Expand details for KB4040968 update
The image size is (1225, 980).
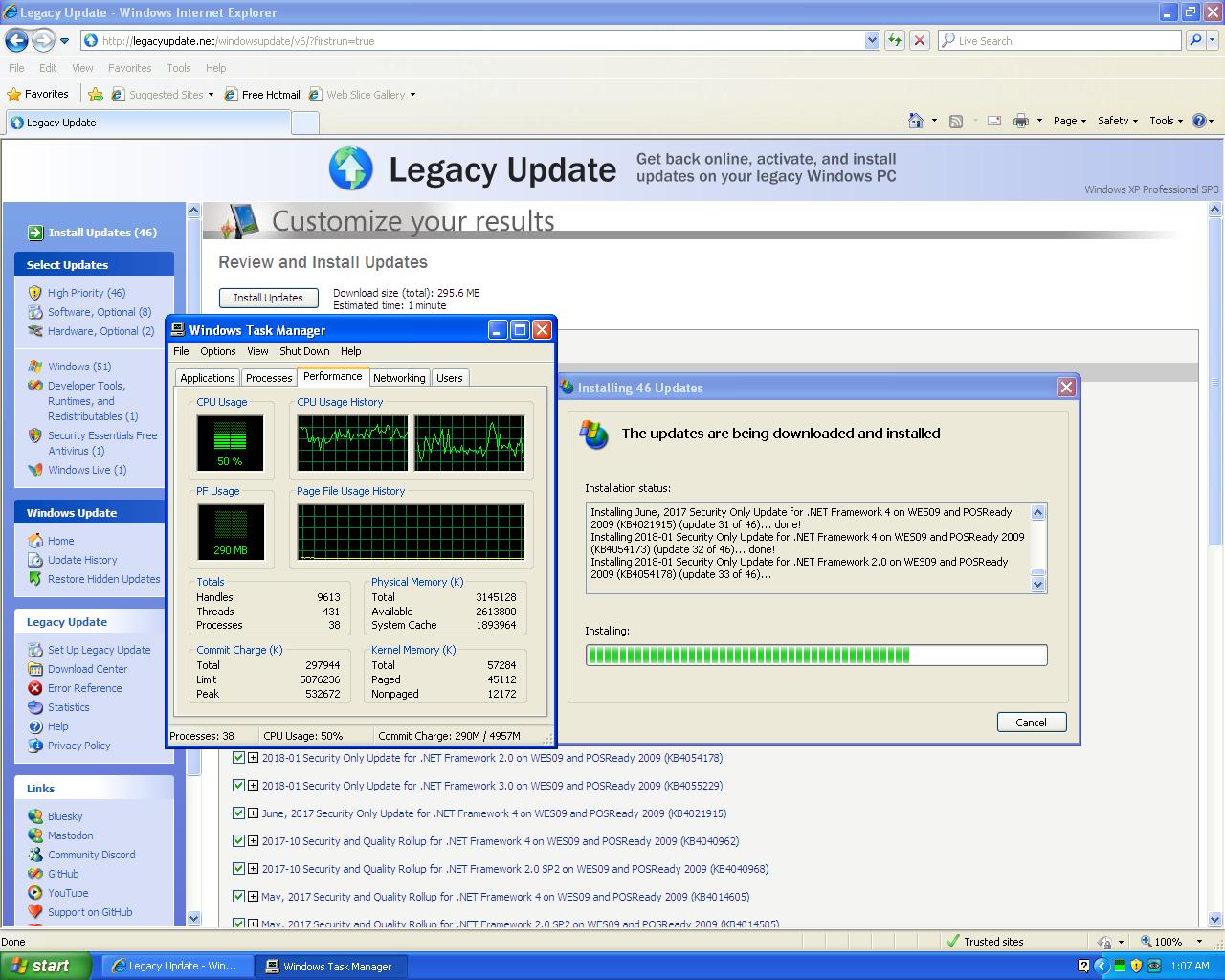[253, 869]
